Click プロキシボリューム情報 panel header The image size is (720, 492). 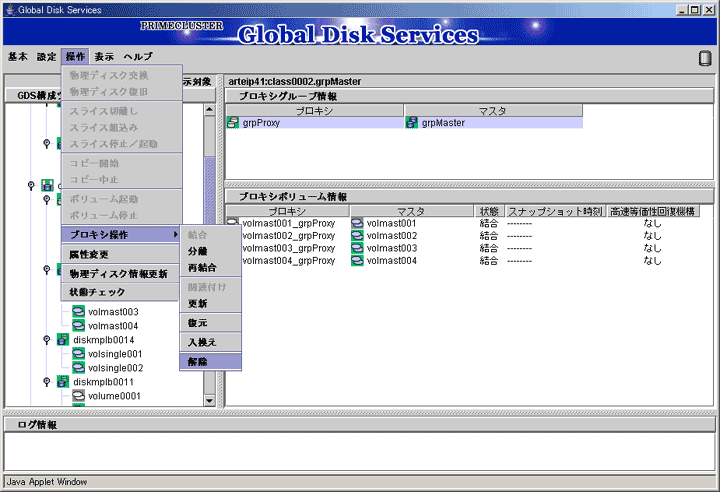[x=470, y=197]
